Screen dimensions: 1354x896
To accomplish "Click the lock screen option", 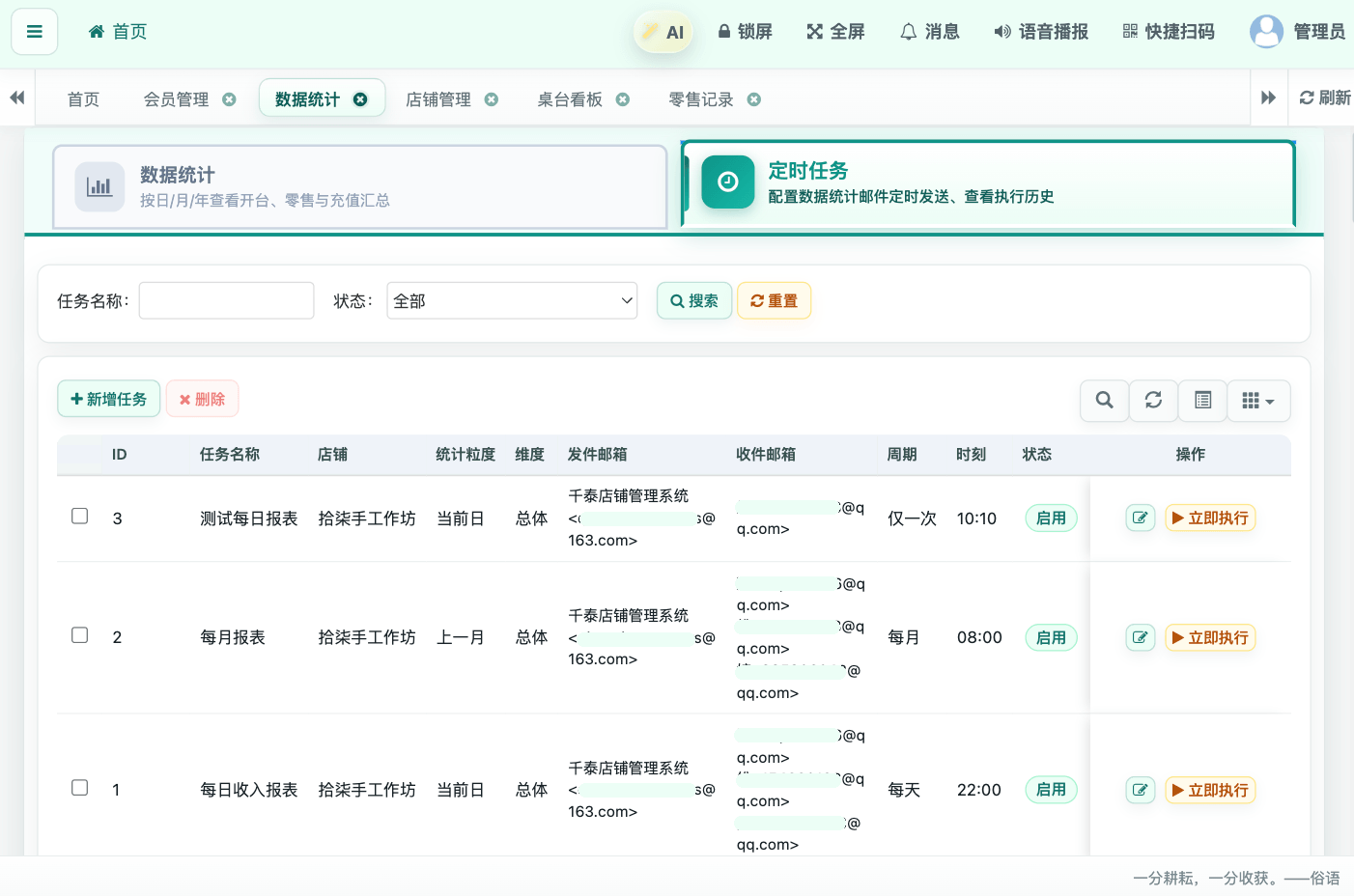I will click(746, 32).
